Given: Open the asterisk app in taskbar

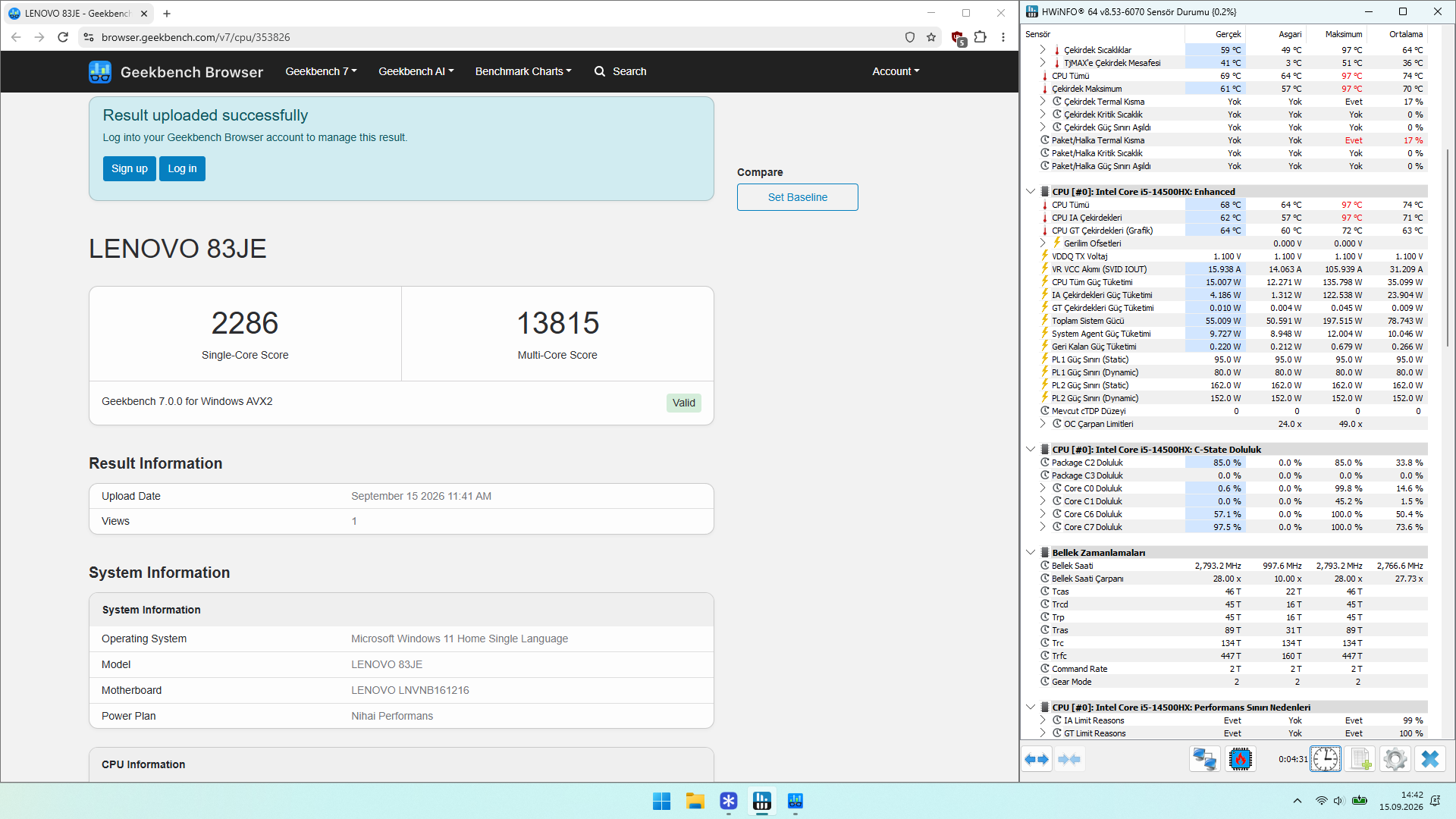Looking at the screenshot, I should (x=729, y=801).
